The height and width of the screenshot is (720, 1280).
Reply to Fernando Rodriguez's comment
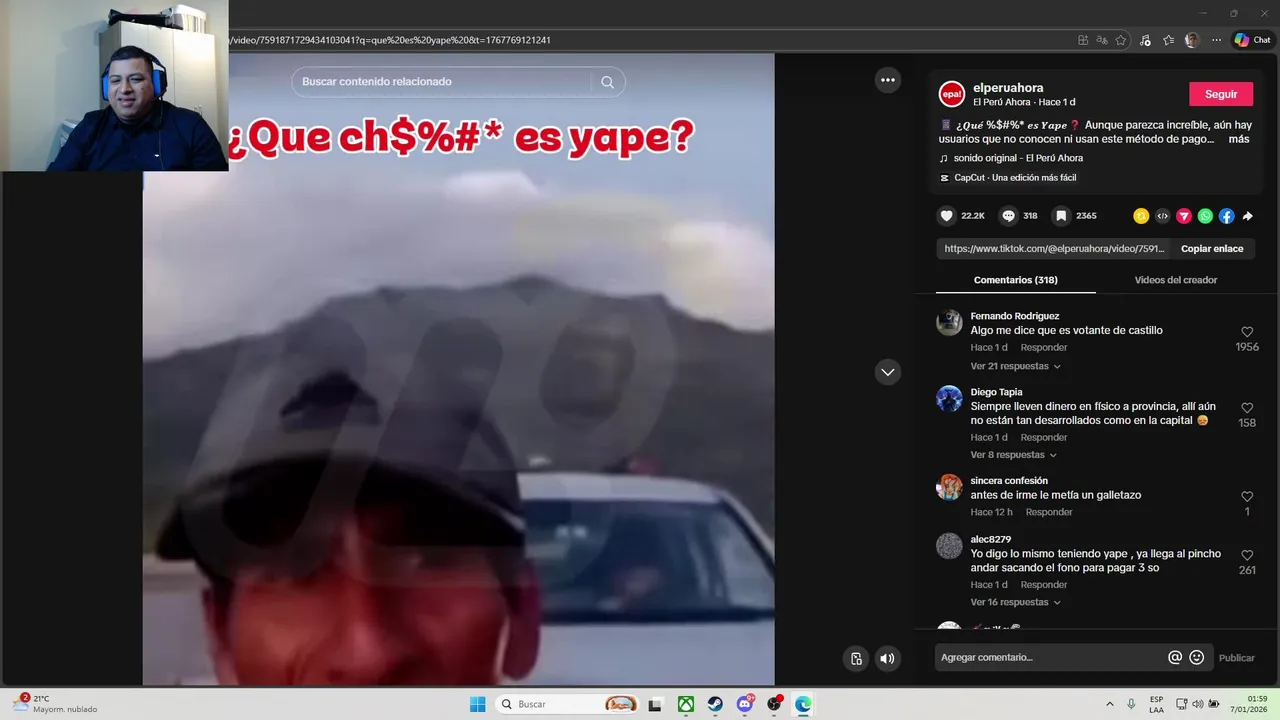[1044, 348]
